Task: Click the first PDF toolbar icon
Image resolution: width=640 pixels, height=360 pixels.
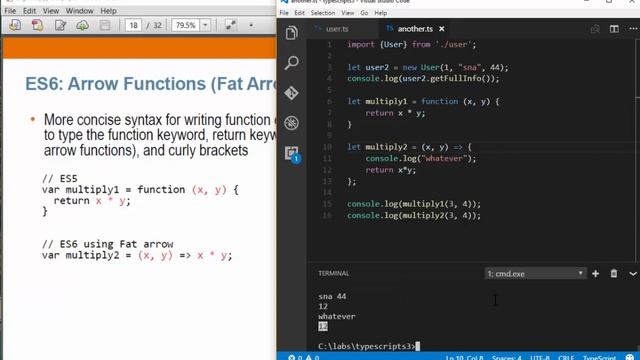Action: pyautogui.click(x=15, y=25)
